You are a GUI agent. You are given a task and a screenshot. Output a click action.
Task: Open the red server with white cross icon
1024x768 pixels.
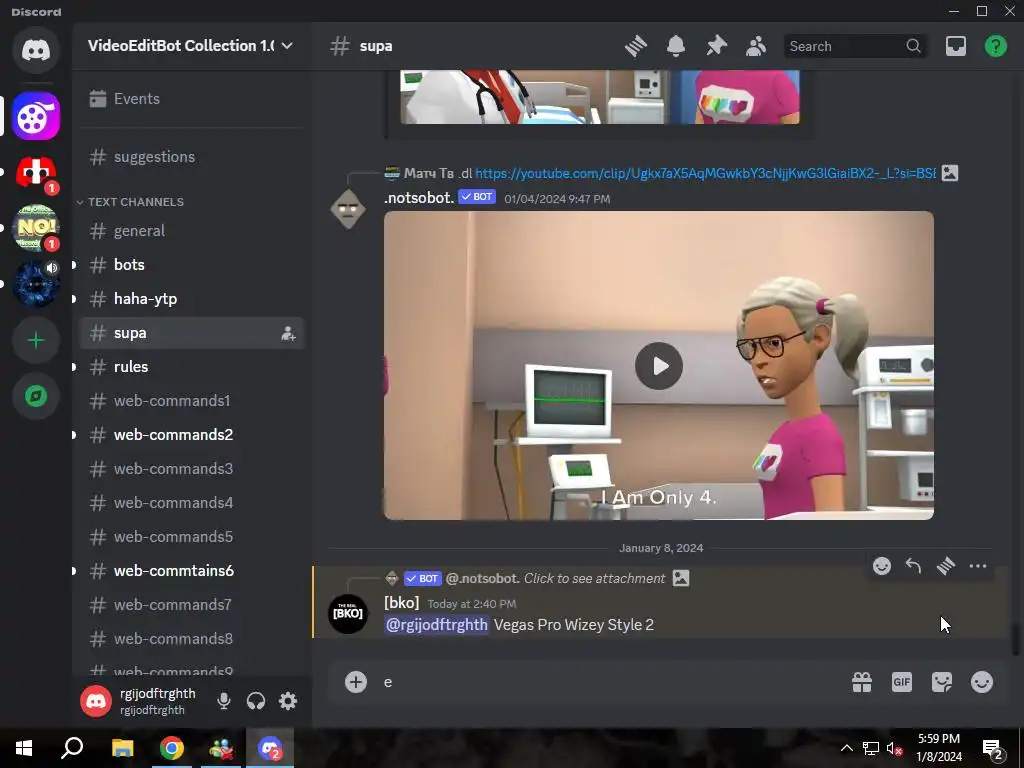pos(36,172)
